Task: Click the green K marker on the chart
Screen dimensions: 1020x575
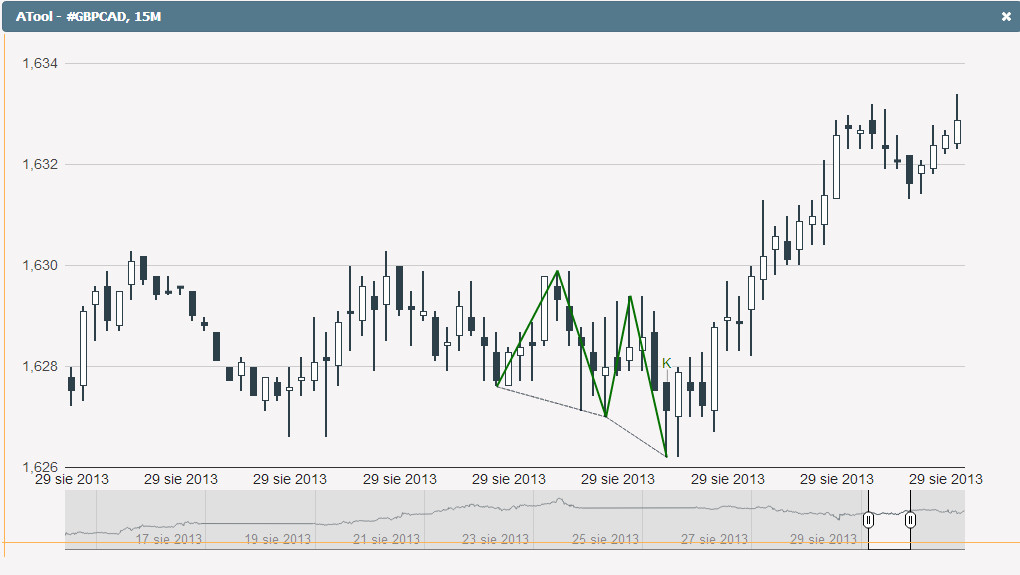Action: [666, 363]
